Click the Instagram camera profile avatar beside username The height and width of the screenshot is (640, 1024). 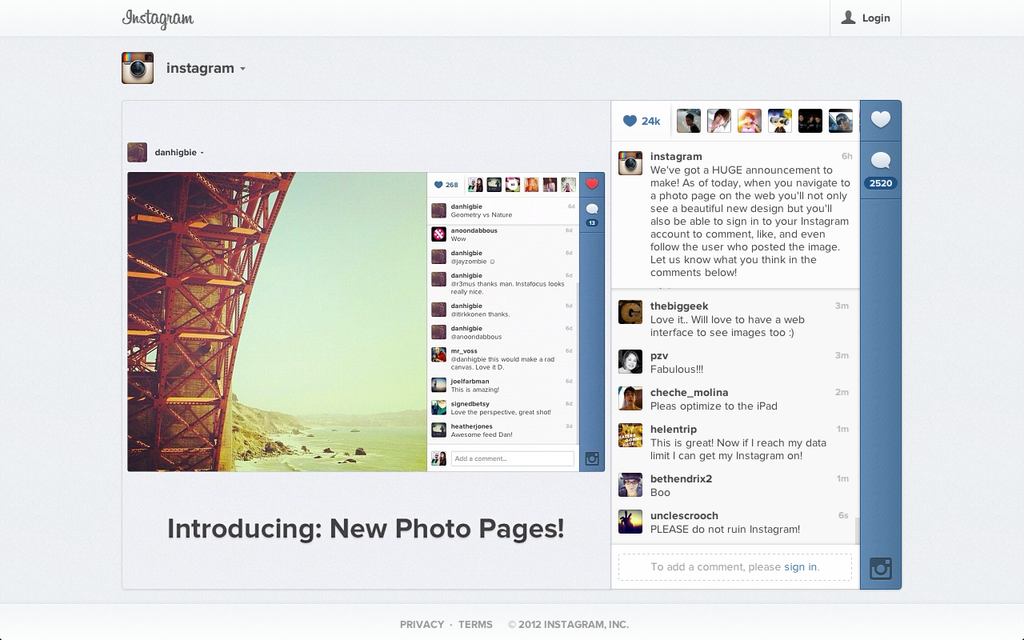[x=138, y=68]
